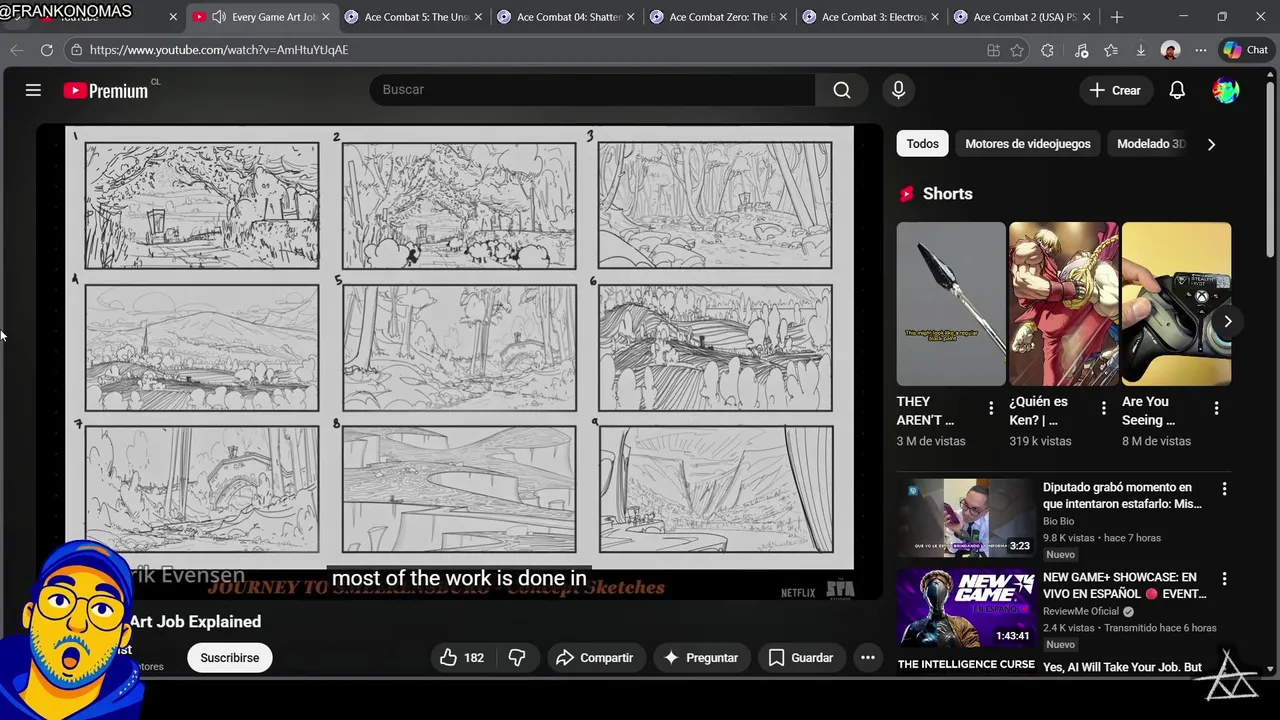This screenshot has width=1280, height=720.
Task: Select Modelado 3D filter chip
Action: click(x=1150, y=144)
